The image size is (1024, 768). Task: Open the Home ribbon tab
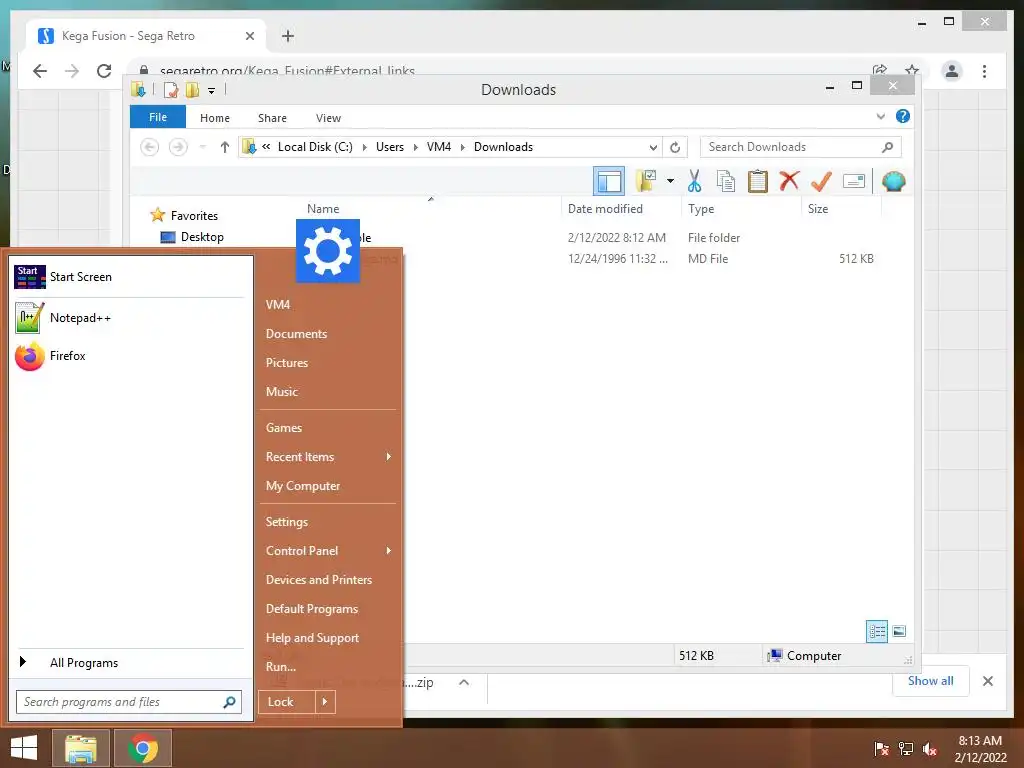coord(215,118)
